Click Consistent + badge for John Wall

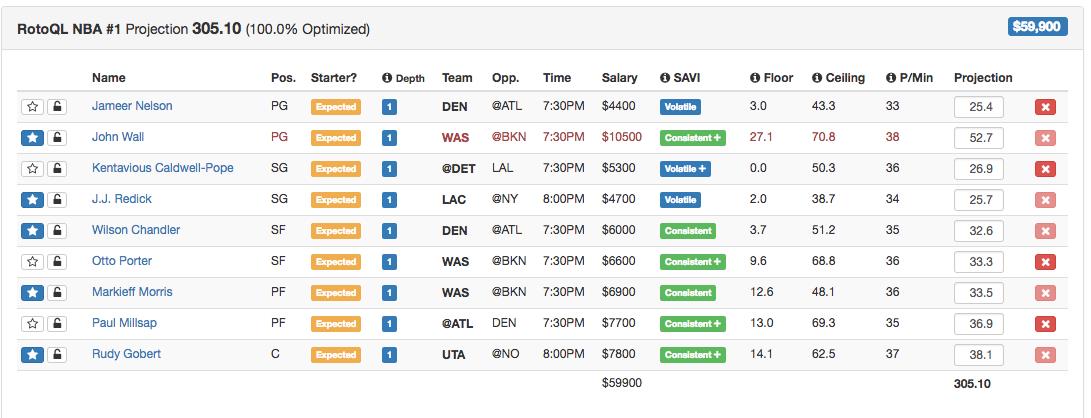click(x=692, y=138)
